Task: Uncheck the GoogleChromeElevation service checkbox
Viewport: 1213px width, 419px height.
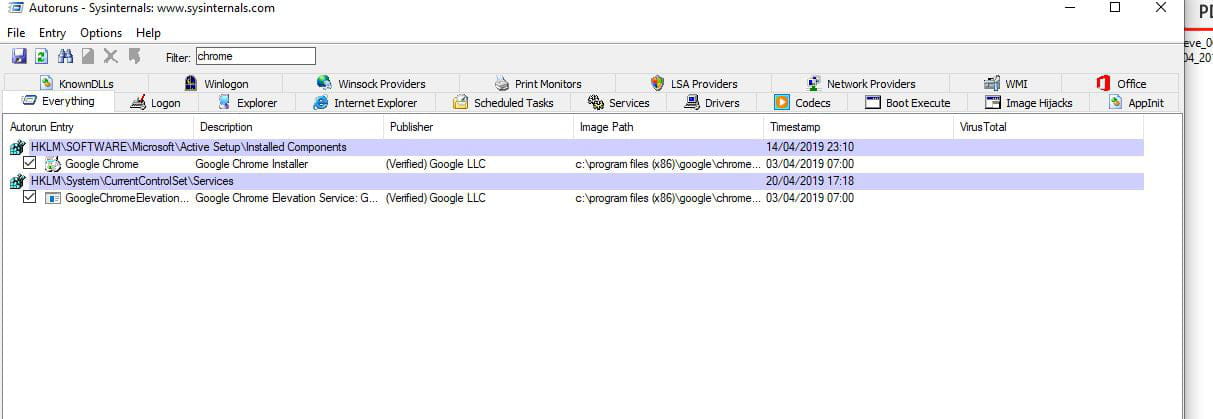Action: click(x=29, y=198)
